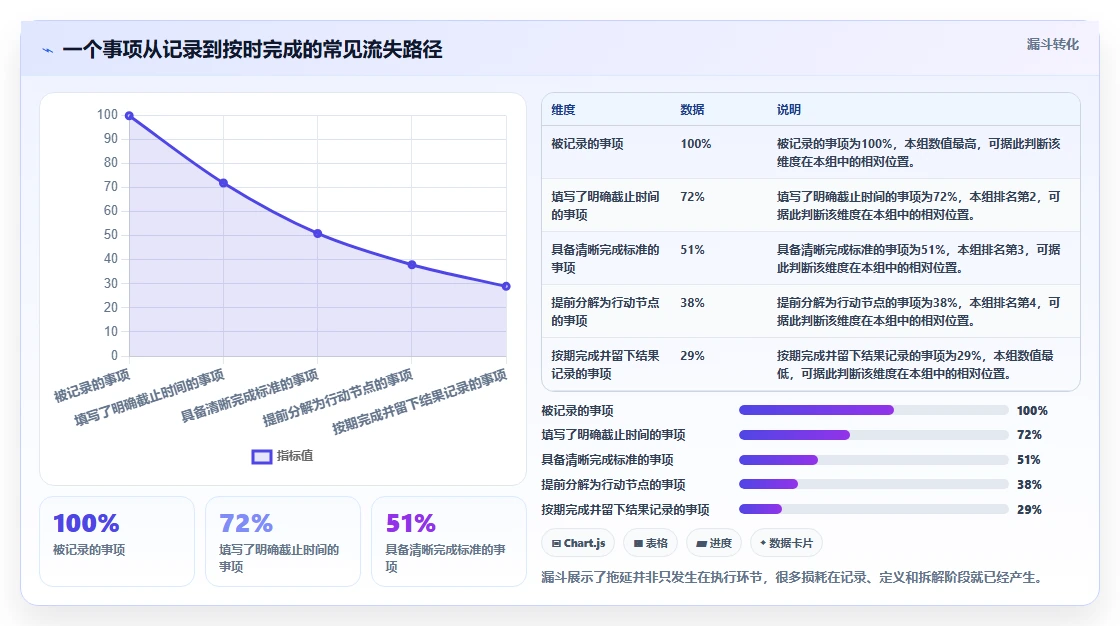Click the x-axis label 被记录的事项
The height and width of the screenshot is (626, 1120).
click(x=92, y=386)
